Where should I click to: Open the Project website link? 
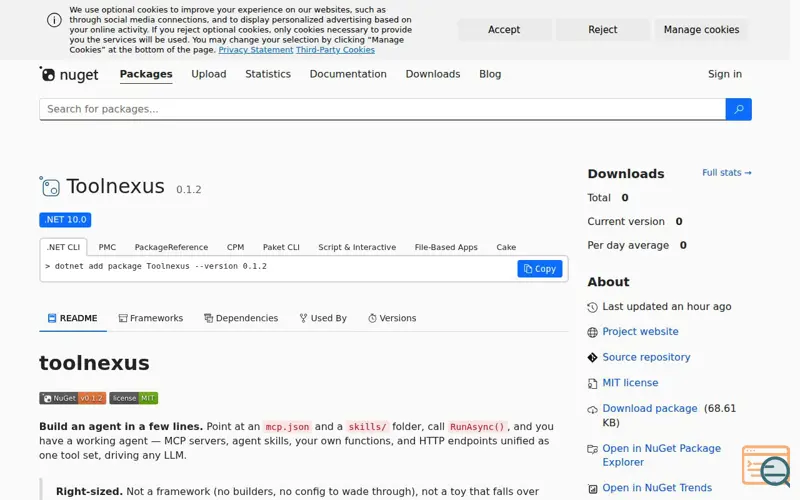(640, 332)
